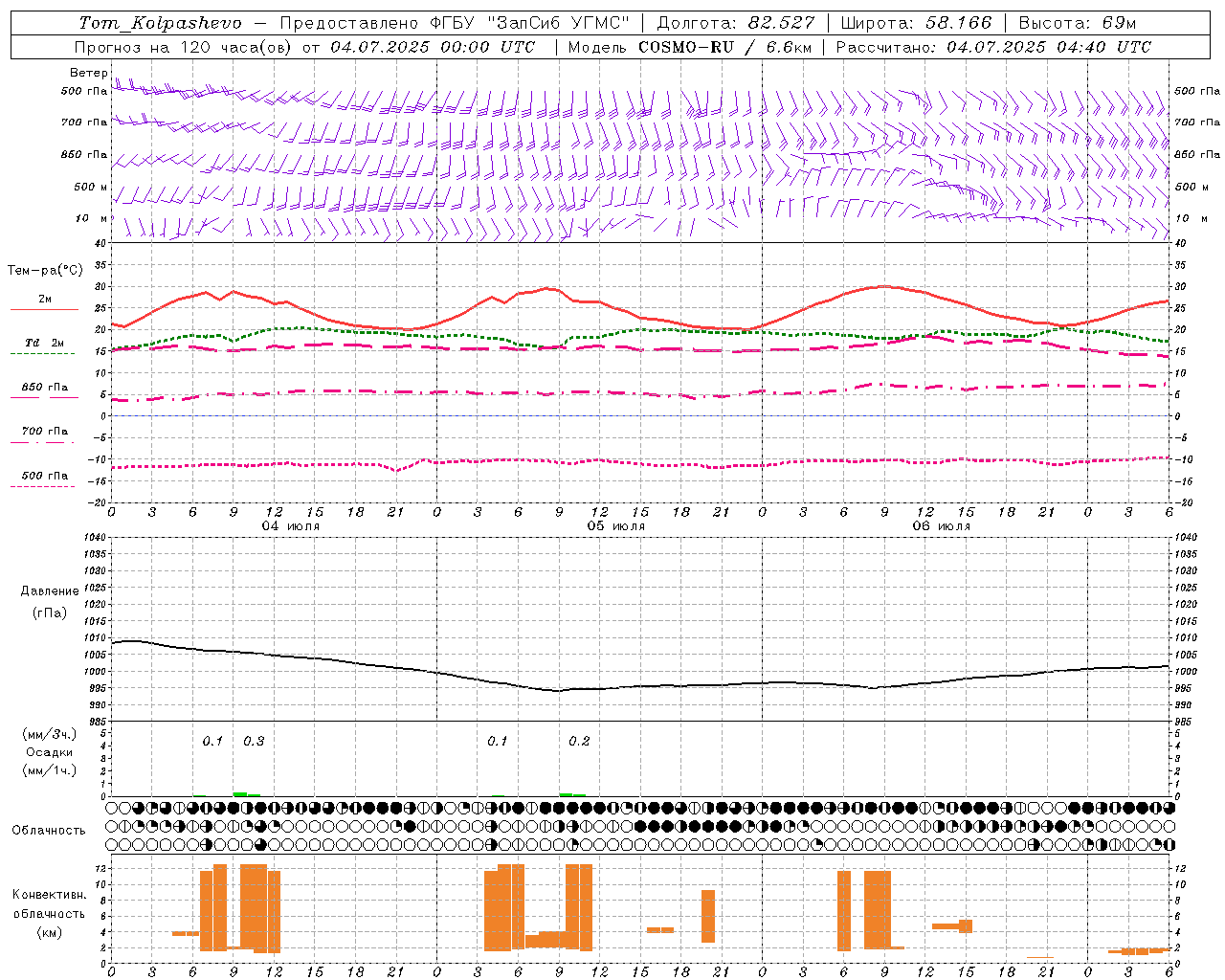The height and width of the screenshot is (980, 1225).
Task: Click '700 гПа' entry in temperature legend
Action: click(45, 431)
